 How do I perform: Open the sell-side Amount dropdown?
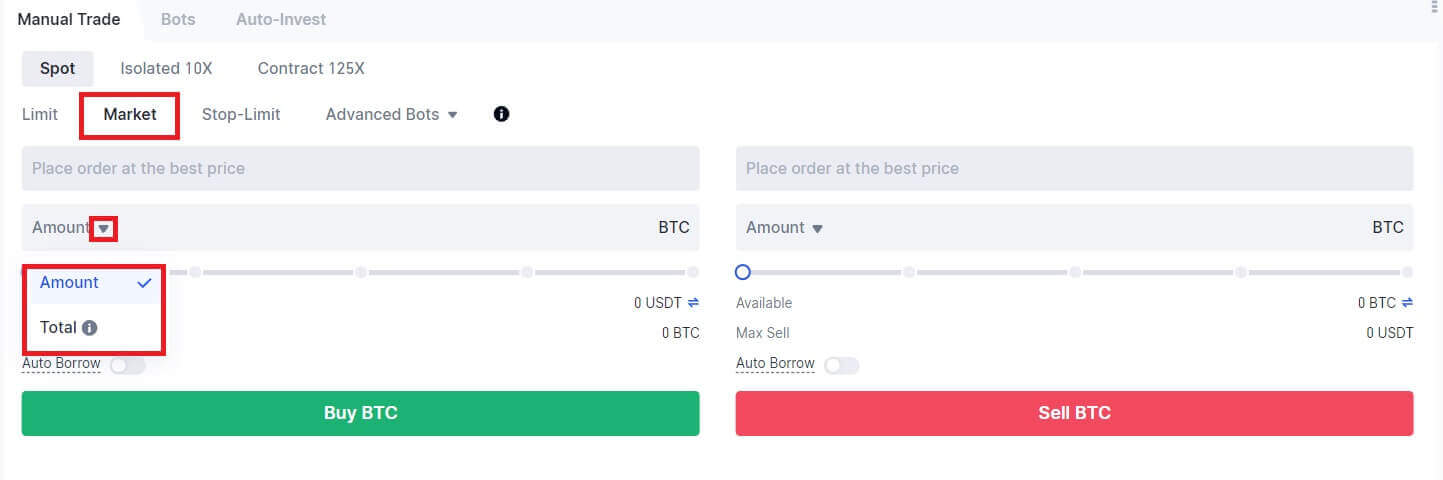(x=817, y=228)
